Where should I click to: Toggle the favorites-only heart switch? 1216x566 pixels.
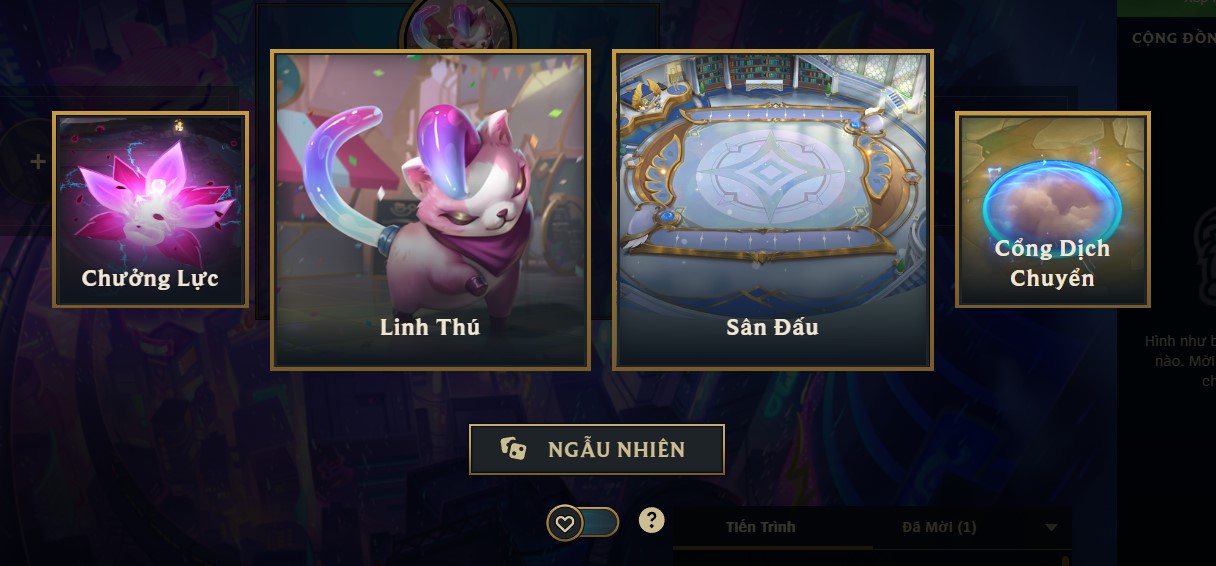(x=583, y=523)
